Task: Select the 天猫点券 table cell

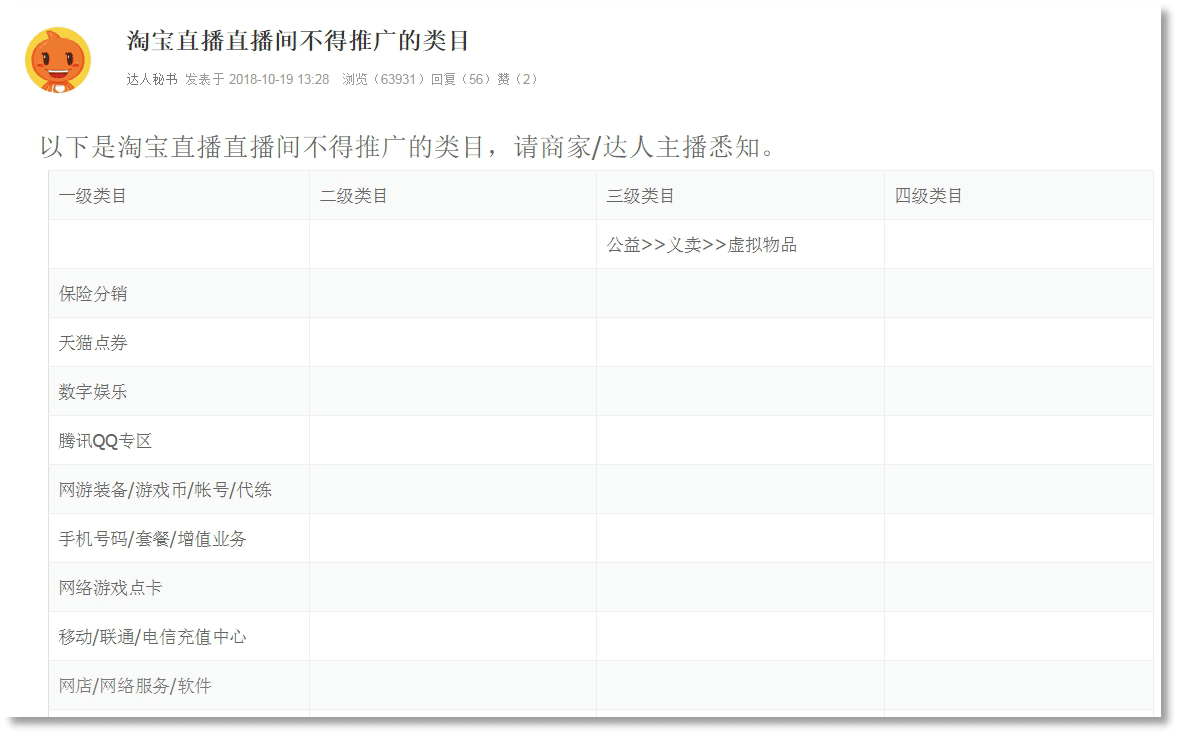Action: tap(93, 343)
